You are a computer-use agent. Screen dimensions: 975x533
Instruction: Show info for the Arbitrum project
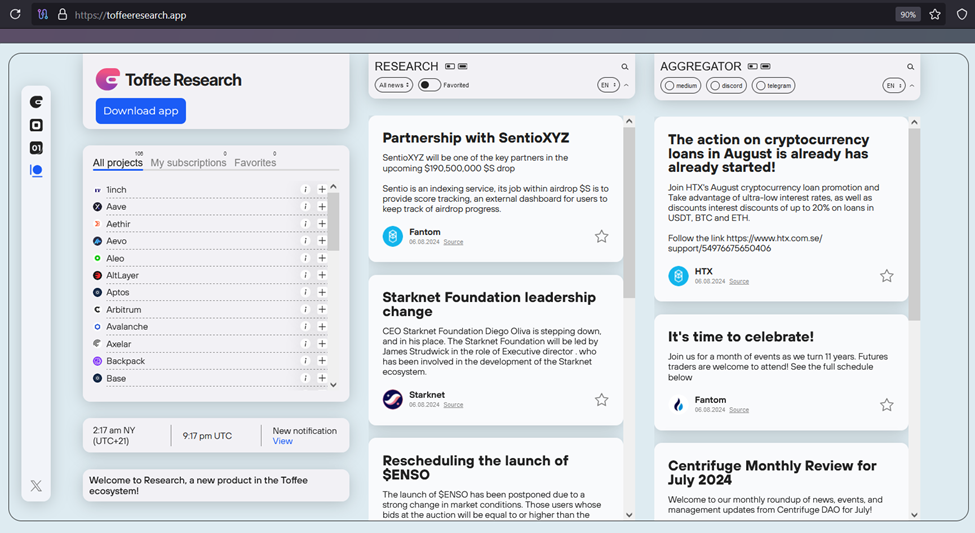click(x=305, y=309)
